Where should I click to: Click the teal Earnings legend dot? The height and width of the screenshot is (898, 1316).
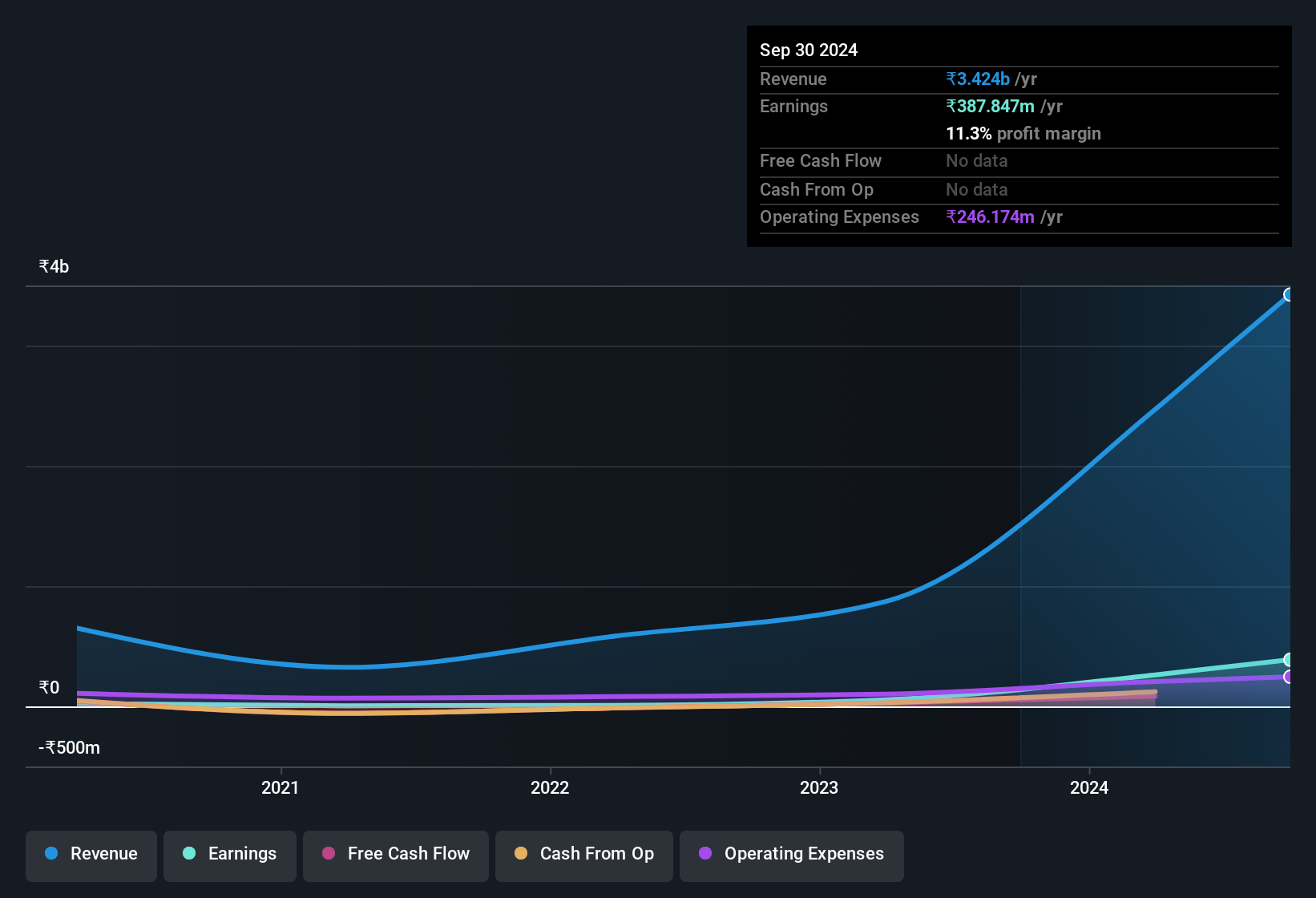tap(189, 854)
